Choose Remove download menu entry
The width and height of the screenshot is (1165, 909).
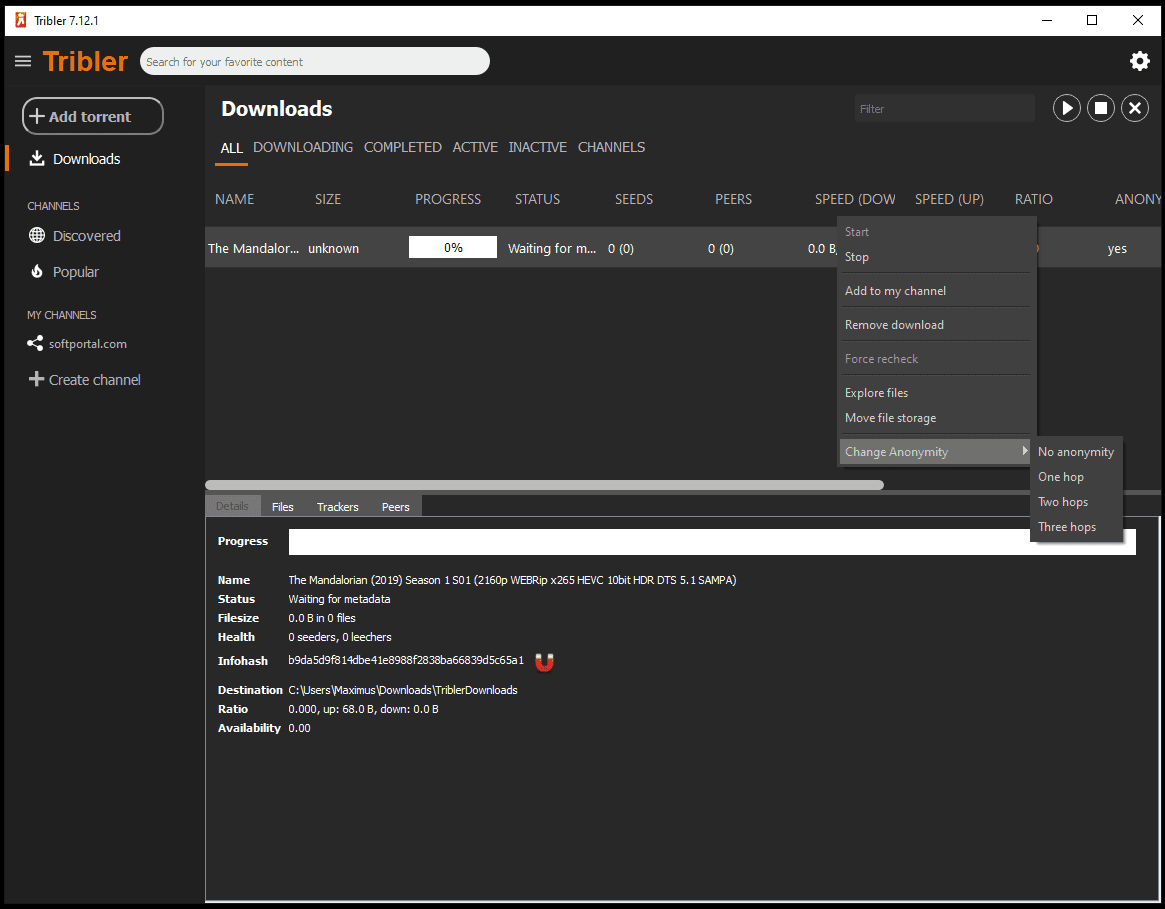[x=935, y=325]
